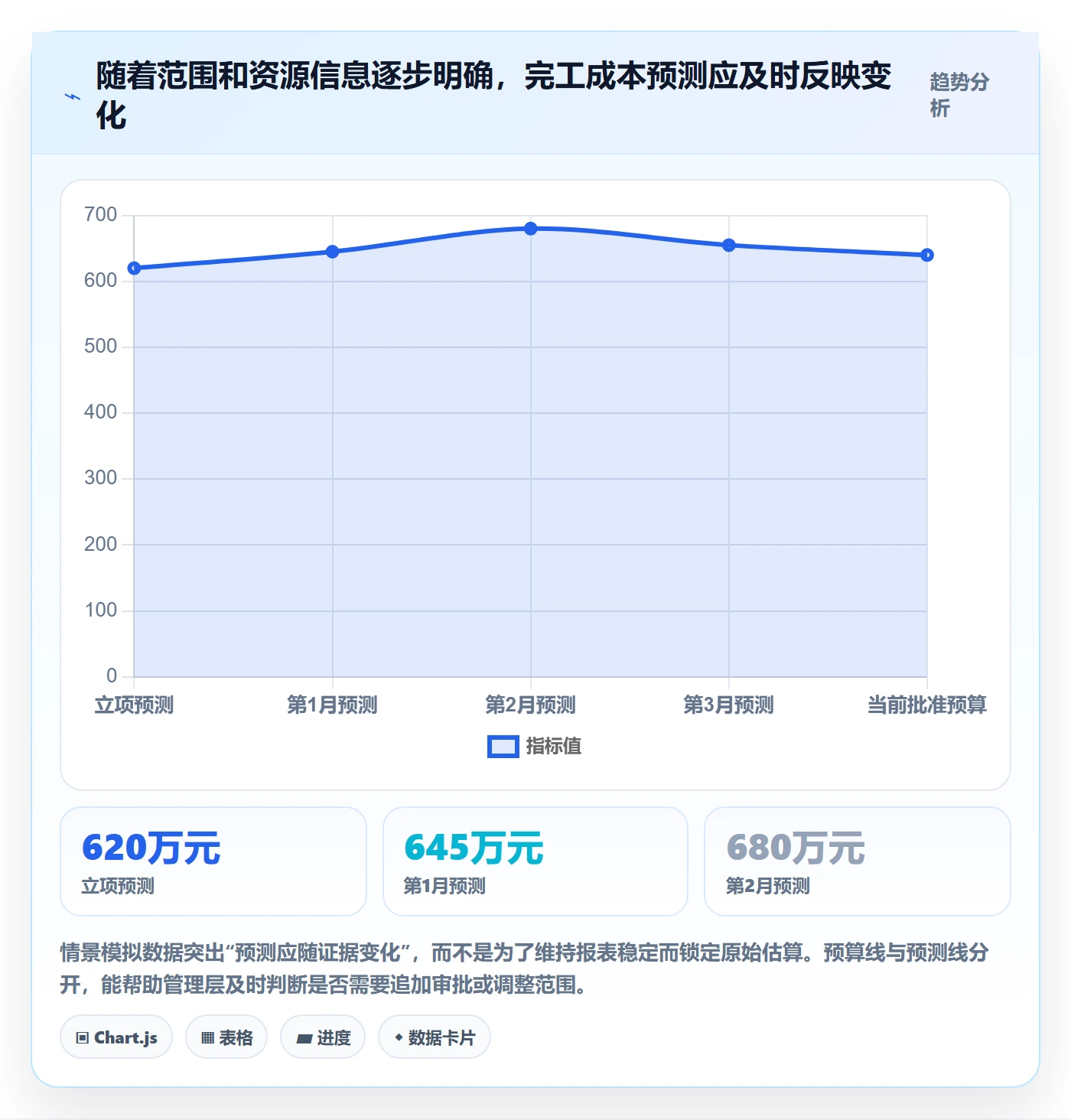Toggle the 指标值 legend color box

click(503, 747)
